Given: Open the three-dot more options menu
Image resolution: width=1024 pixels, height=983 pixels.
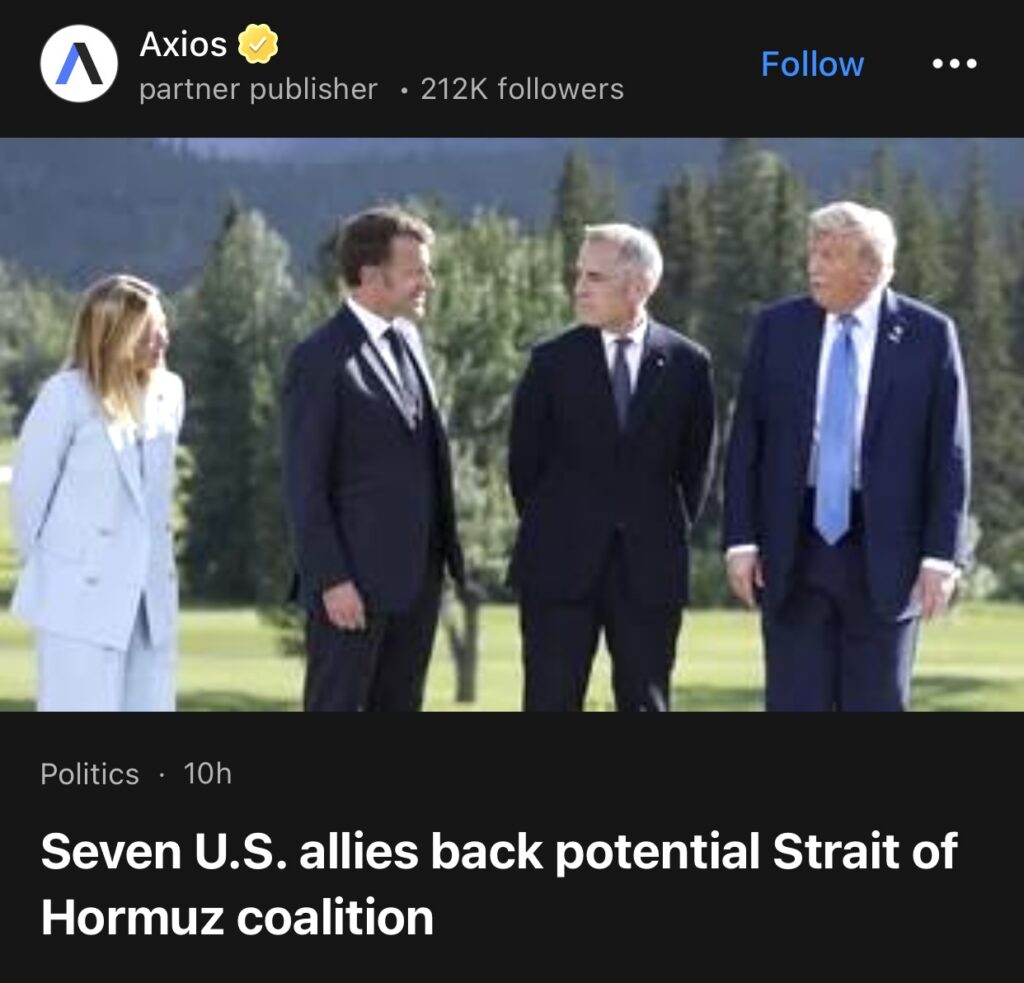Looking at the screenshot, I should (954, 63).
